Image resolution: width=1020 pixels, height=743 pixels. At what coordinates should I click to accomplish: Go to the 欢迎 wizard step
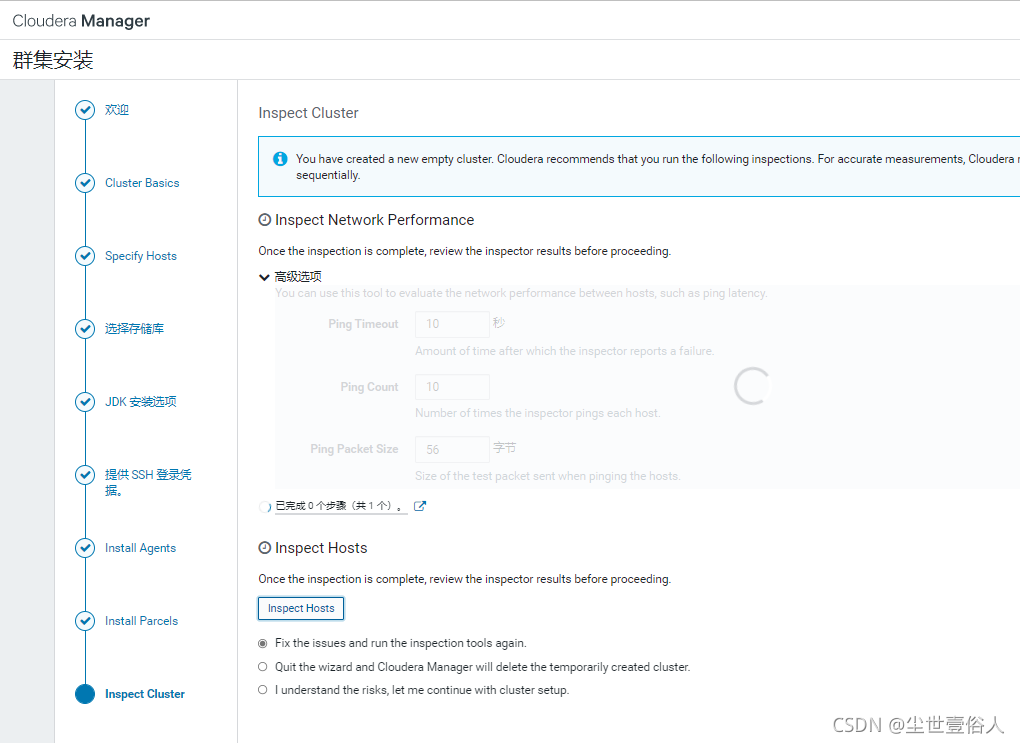(x=117, y=110)
